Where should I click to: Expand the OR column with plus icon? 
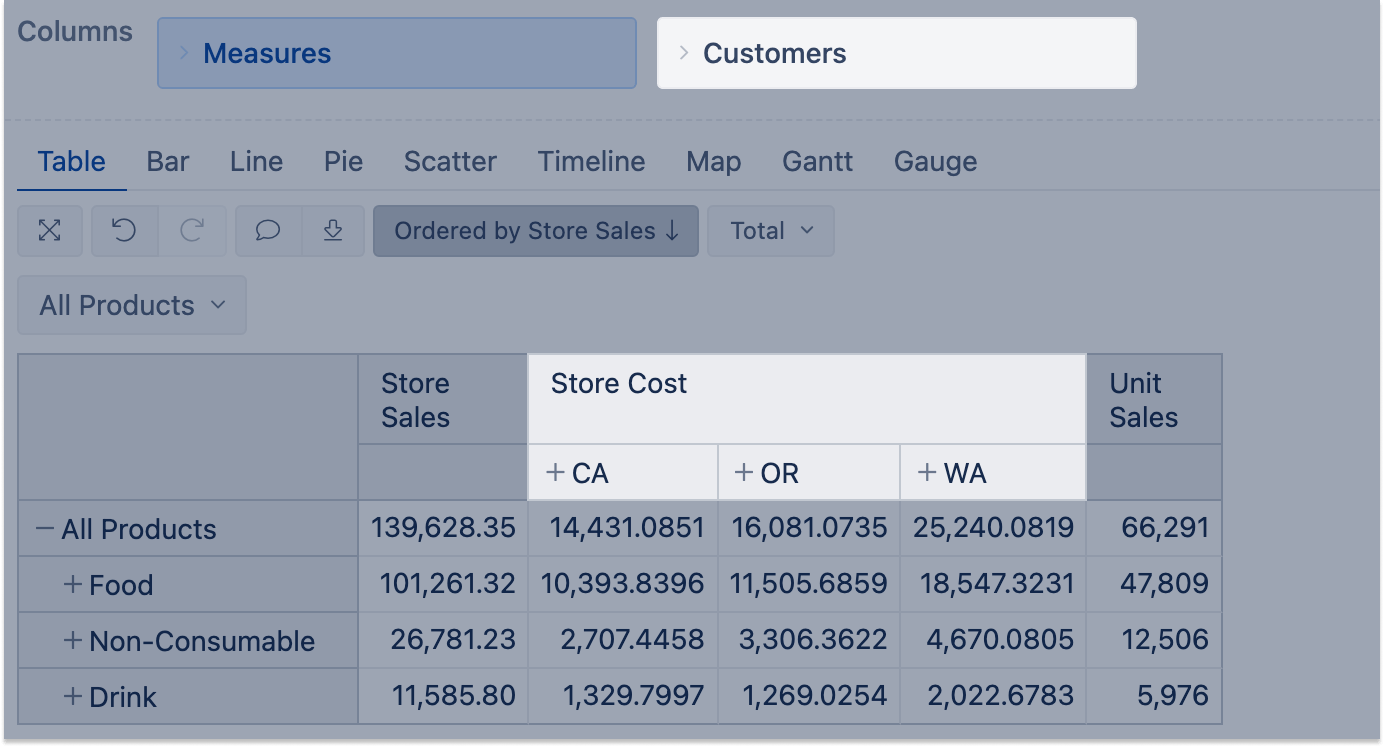[x=744, y=472]
